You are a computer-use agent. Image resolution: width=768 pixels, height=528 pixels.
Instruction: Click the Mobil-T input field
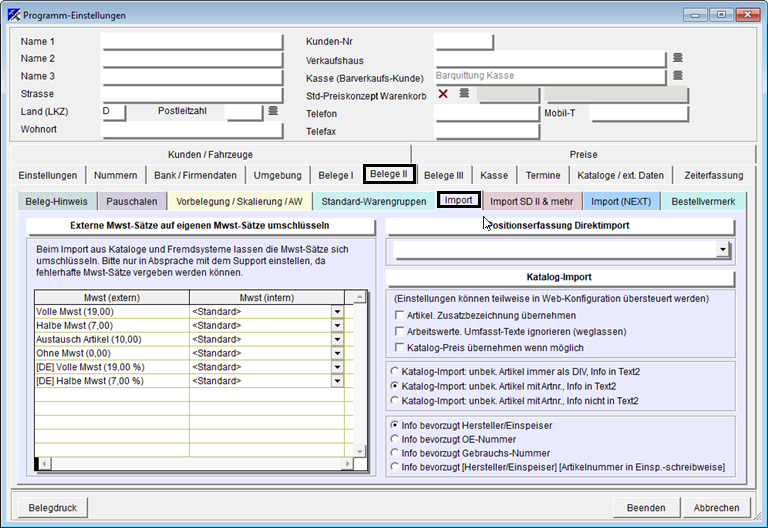tap(639, 114)
